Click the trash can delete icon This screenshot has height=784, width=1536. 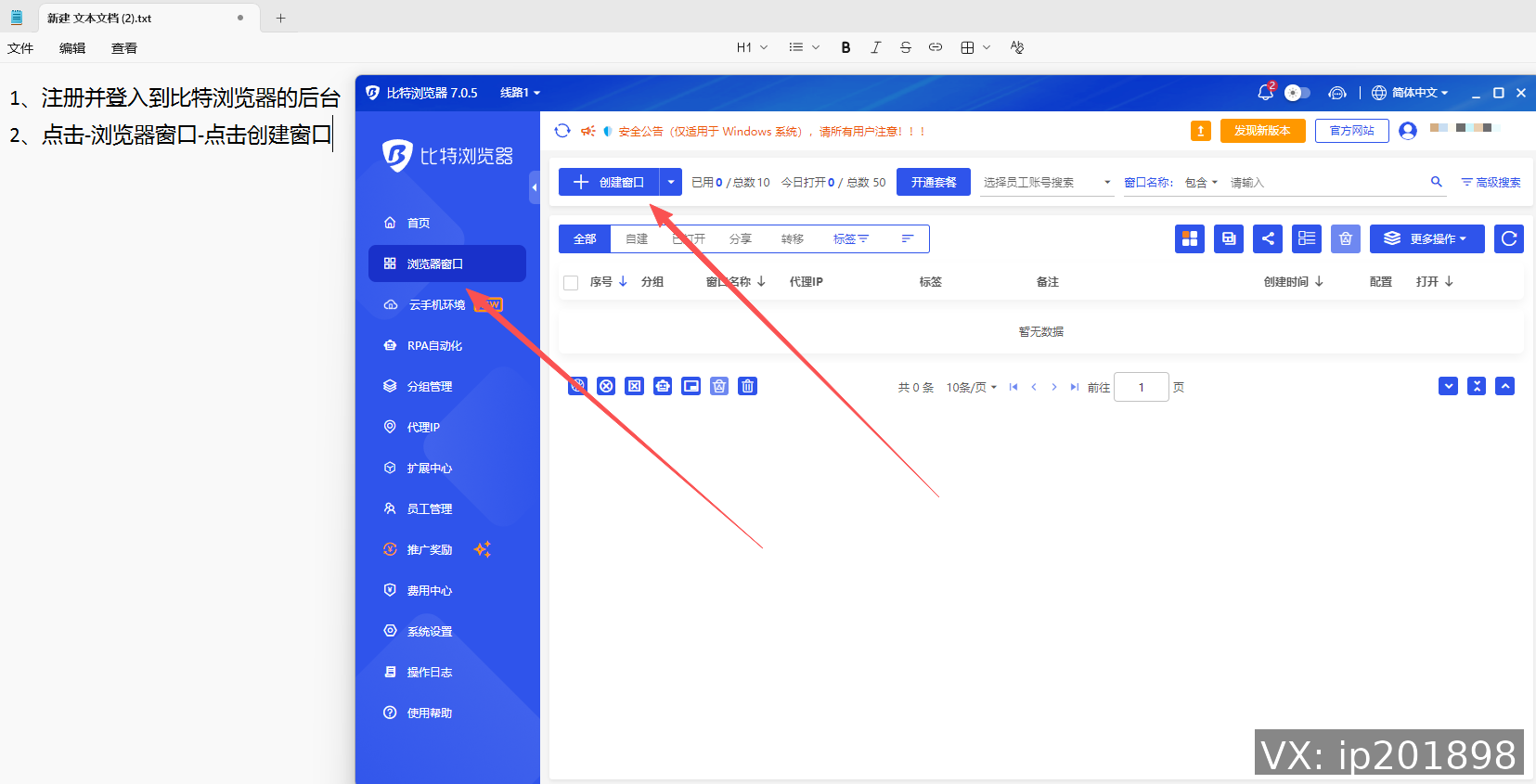click(748, 386)
